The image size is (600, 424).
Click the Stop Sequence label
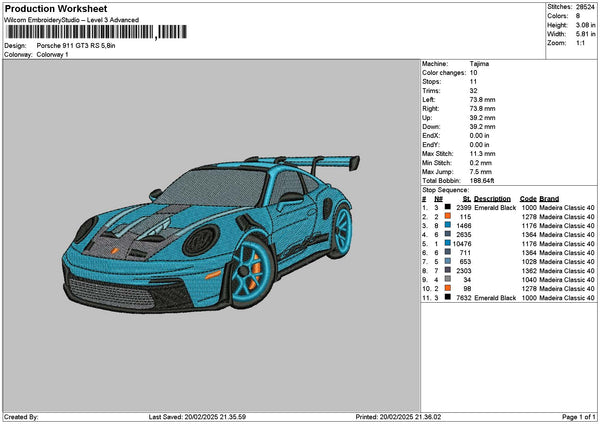(445, 188)
